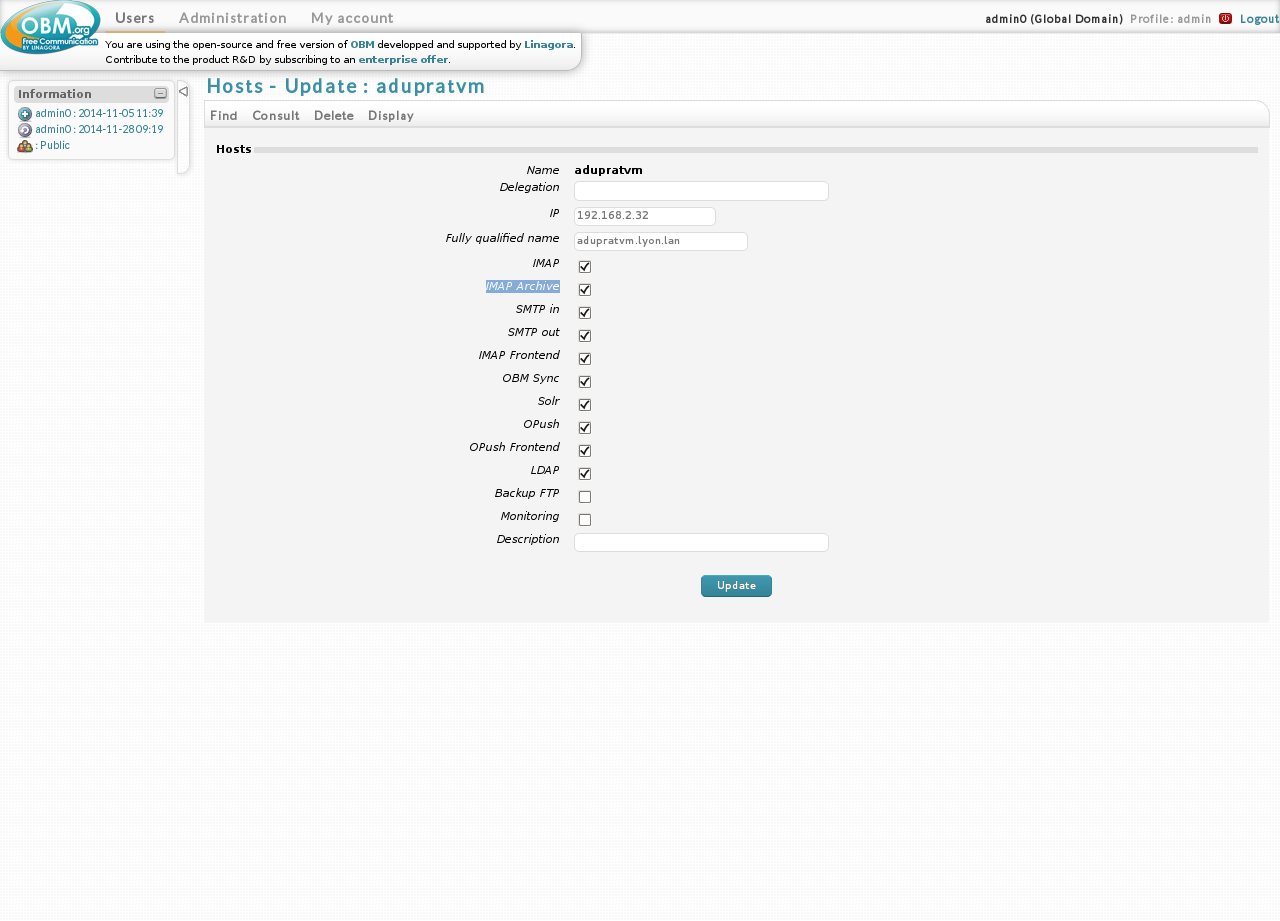Image resolution: width=1280 pixels, height=921 pixels.
Task: Click the creation plus icon beside admin0 2014-11-05
Action: (x=25, y=114)
